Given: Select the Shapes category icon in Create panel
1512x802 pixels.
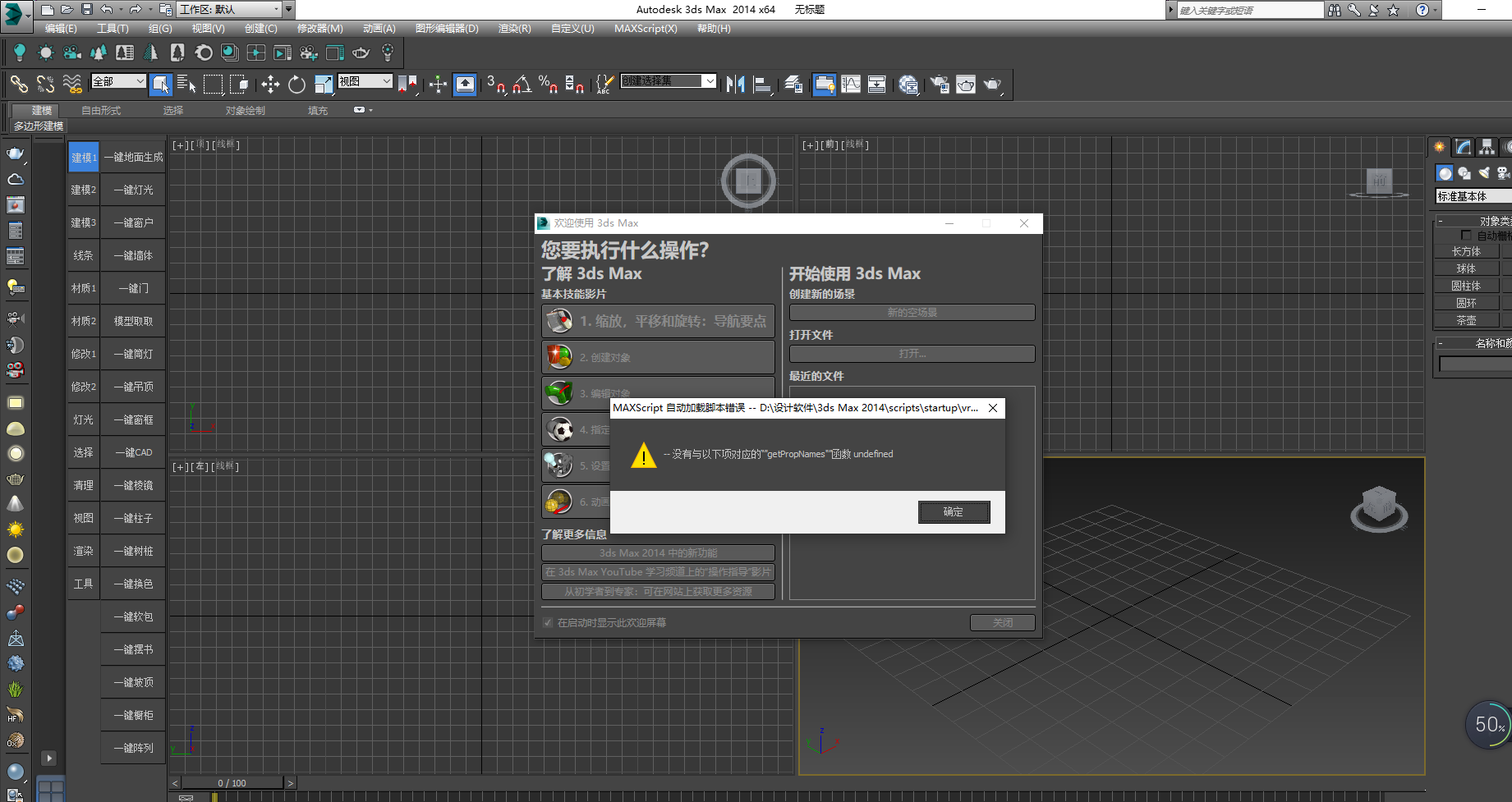Looking at the screenshot, I should click(x=1464, y=172).
